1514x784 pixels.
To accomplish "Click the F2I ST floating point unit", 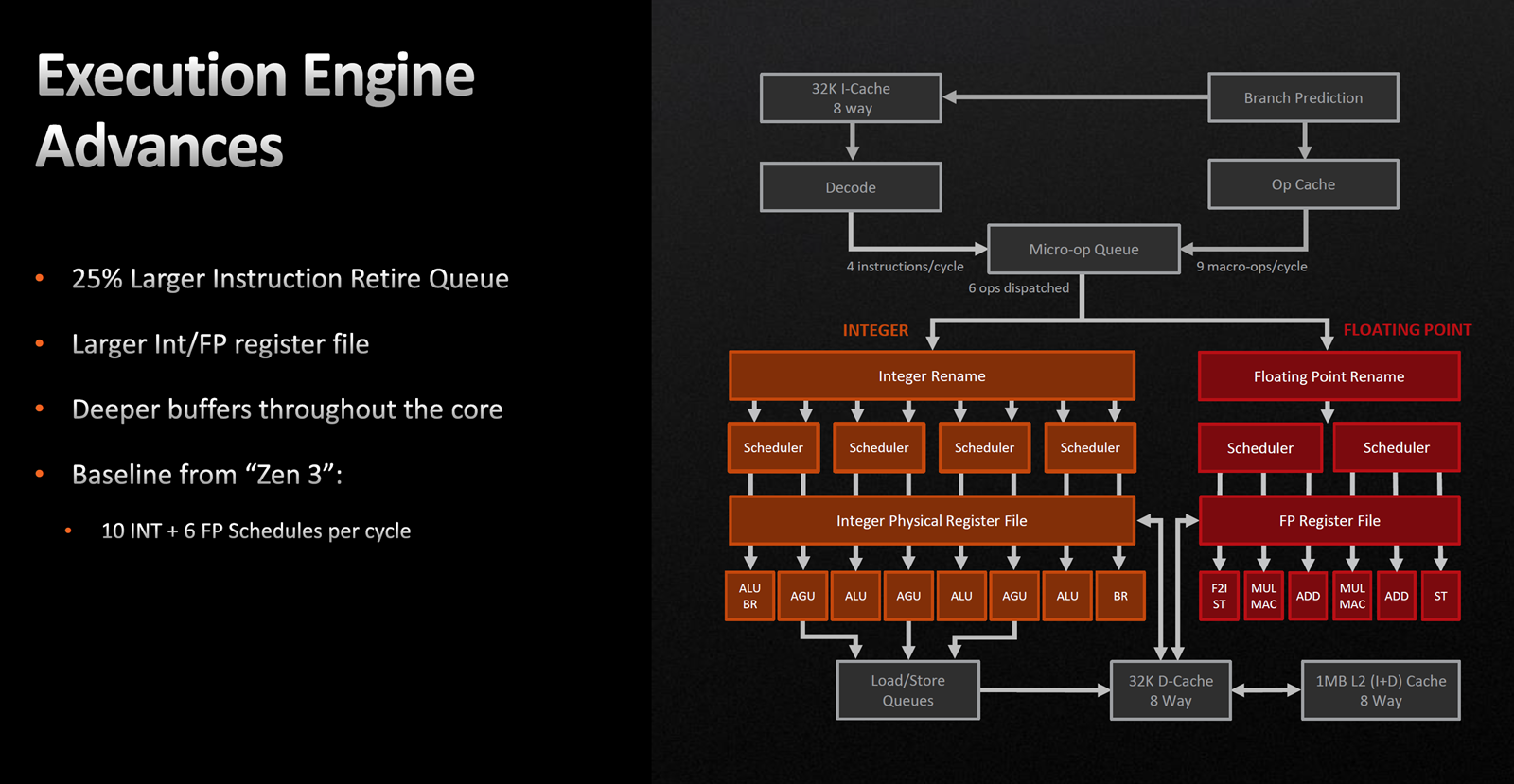I will tap(1219, 596).
